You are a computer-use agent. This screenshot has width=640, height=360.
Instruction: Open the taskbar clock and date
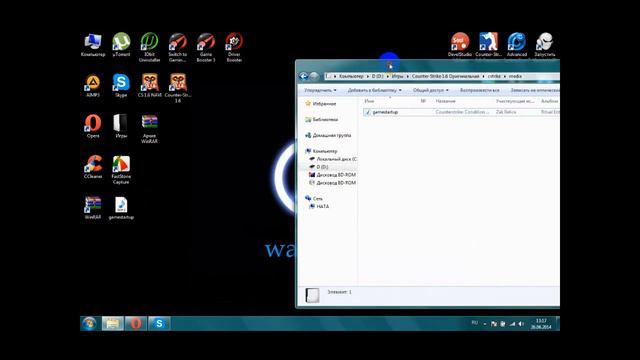pos(541,324)
